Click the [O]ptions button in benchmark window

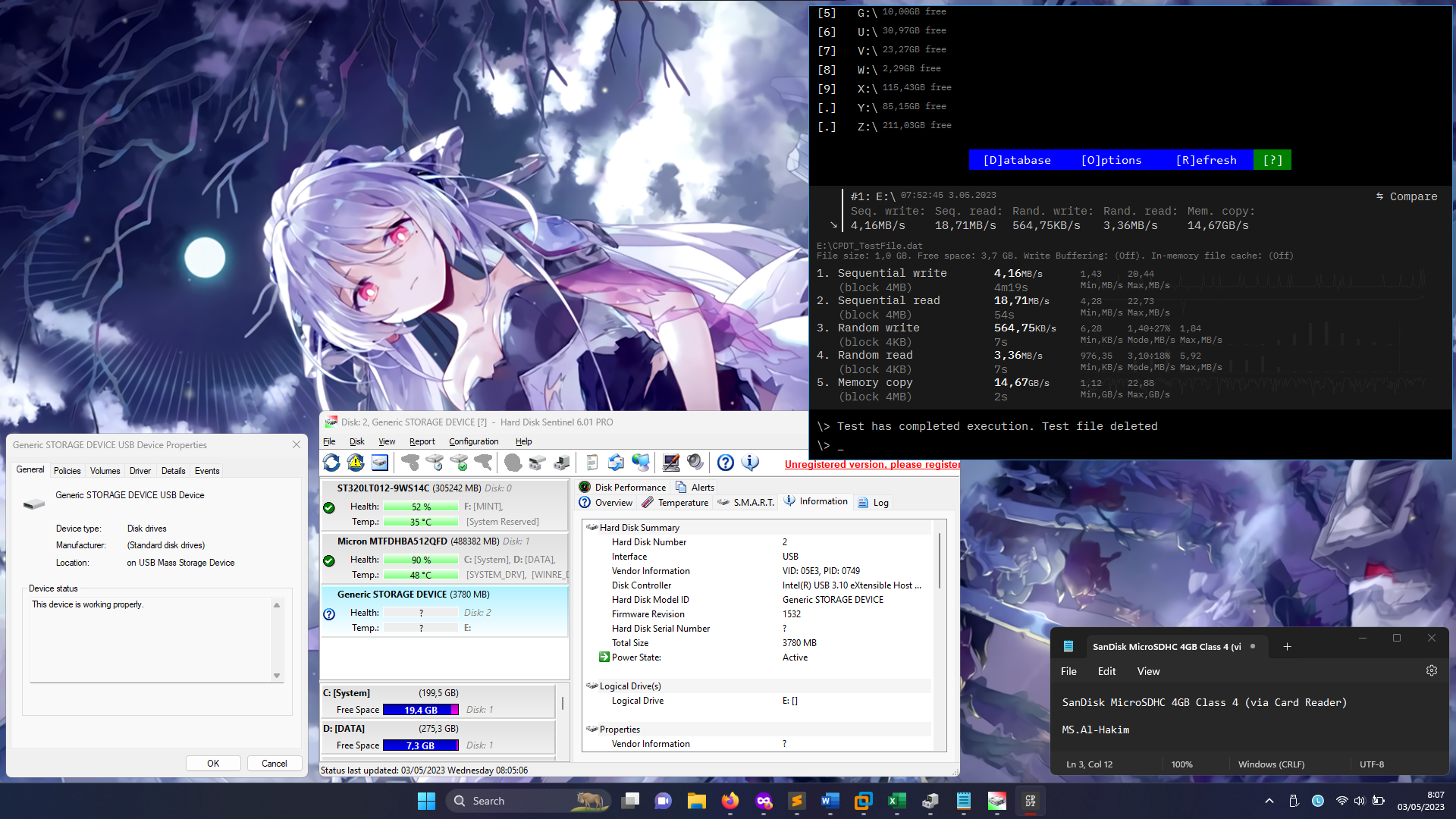[1111, 160]
